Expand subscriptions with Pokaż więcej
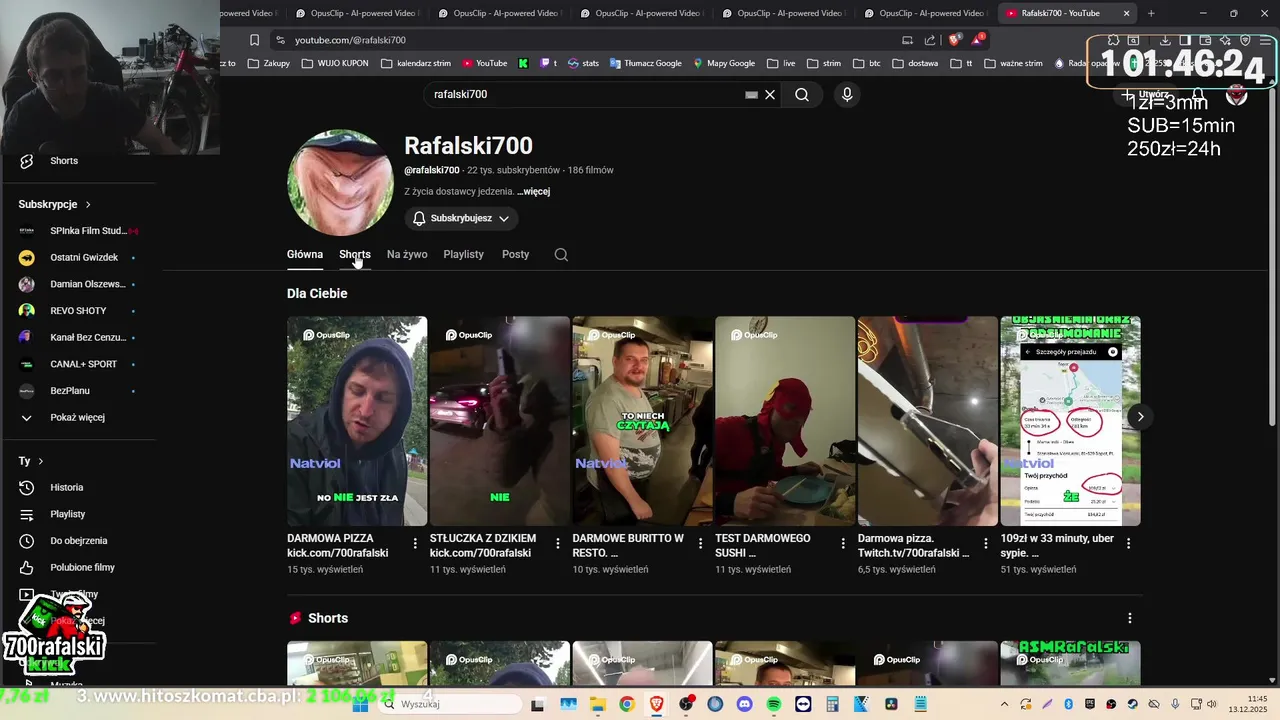1280x720 pixels. click(78, 417)
